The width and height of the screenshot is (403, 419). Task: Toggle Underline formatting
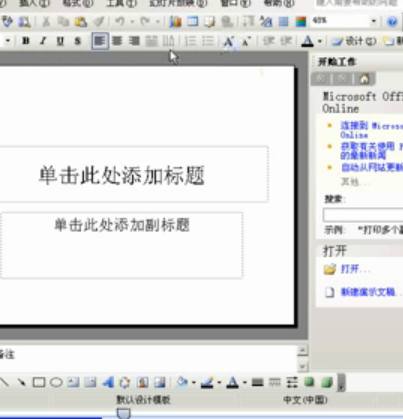(x=60, y=41)
